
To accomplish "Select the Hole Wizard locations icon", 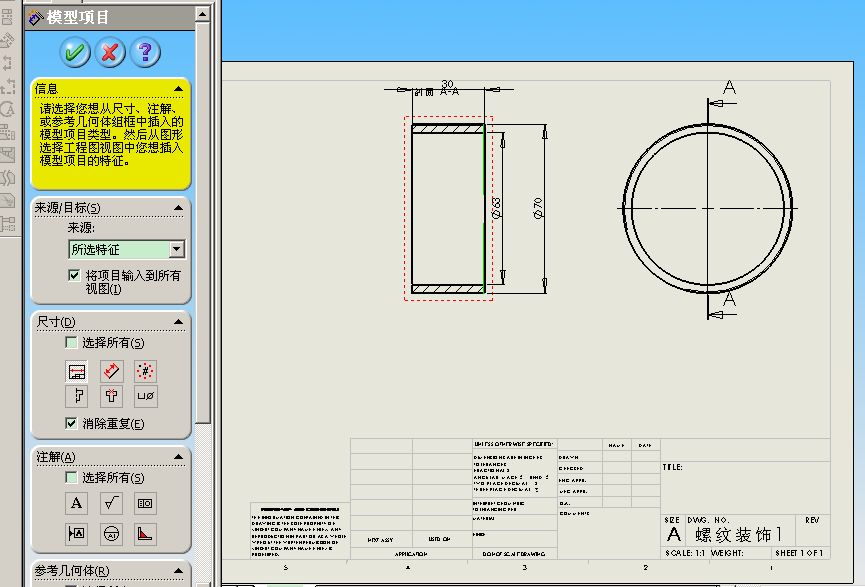I will 111,396.
